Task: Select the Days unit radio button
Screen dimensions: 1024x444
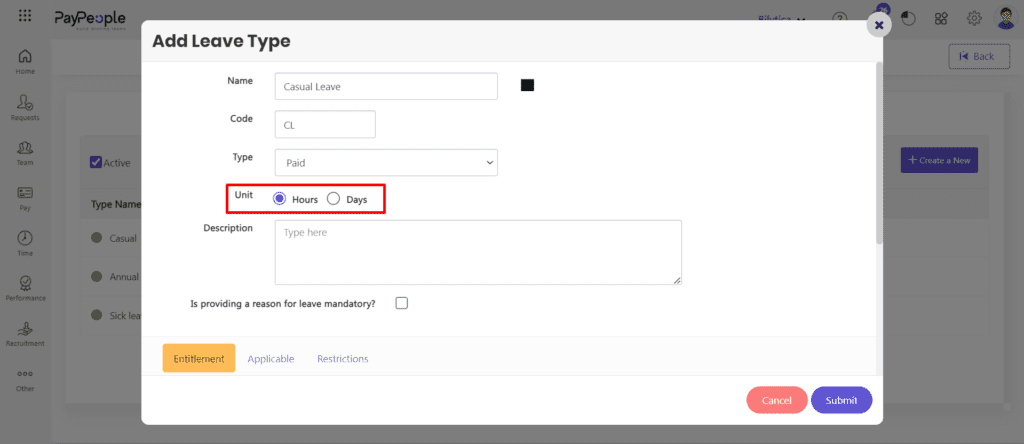Action: (334, 199)
